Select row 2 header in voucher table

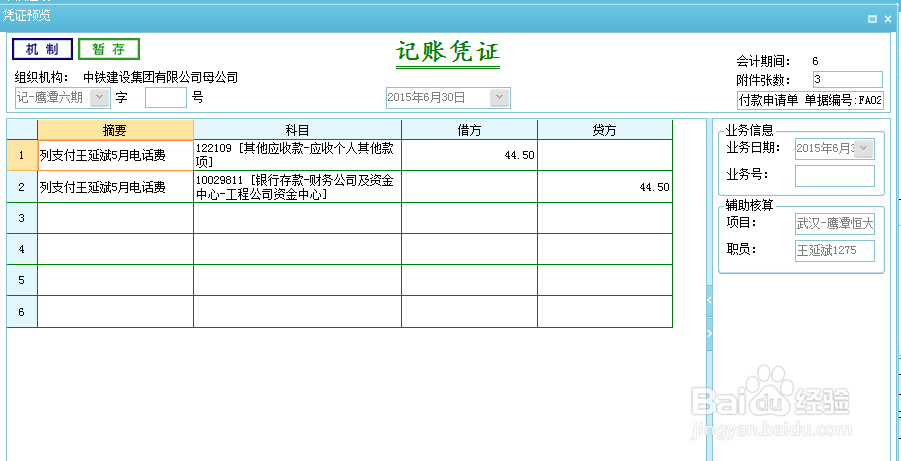22,186
